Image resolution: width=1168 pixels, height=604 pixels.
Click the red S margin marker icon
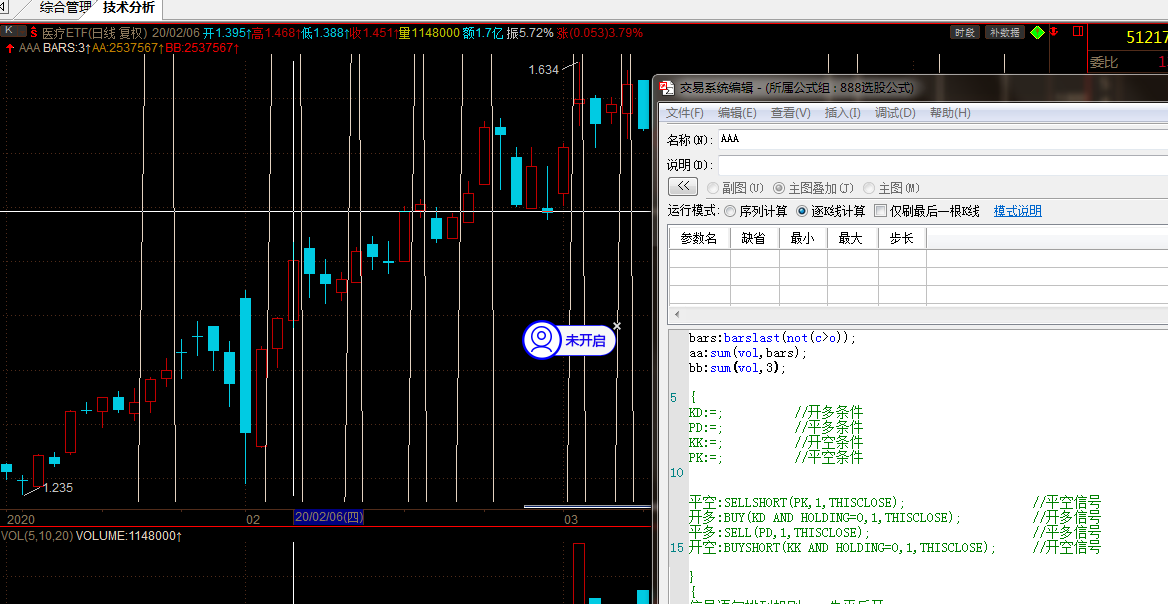click(x=34, y=33)
